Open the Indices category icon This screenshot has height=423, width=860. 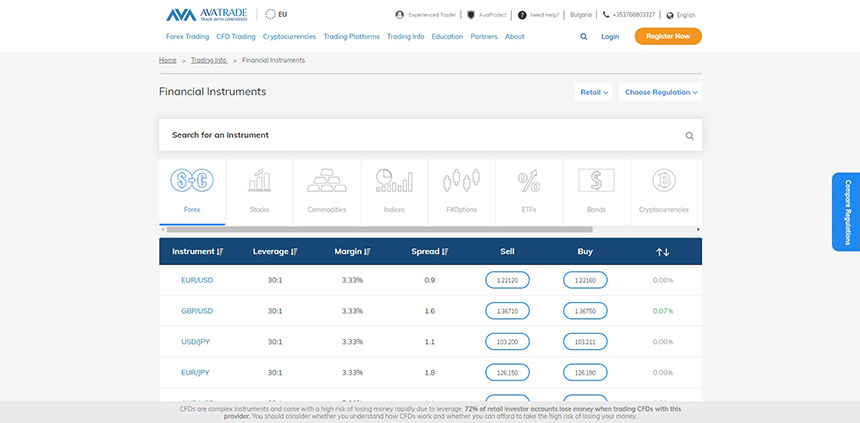click(x=394, y=181)
